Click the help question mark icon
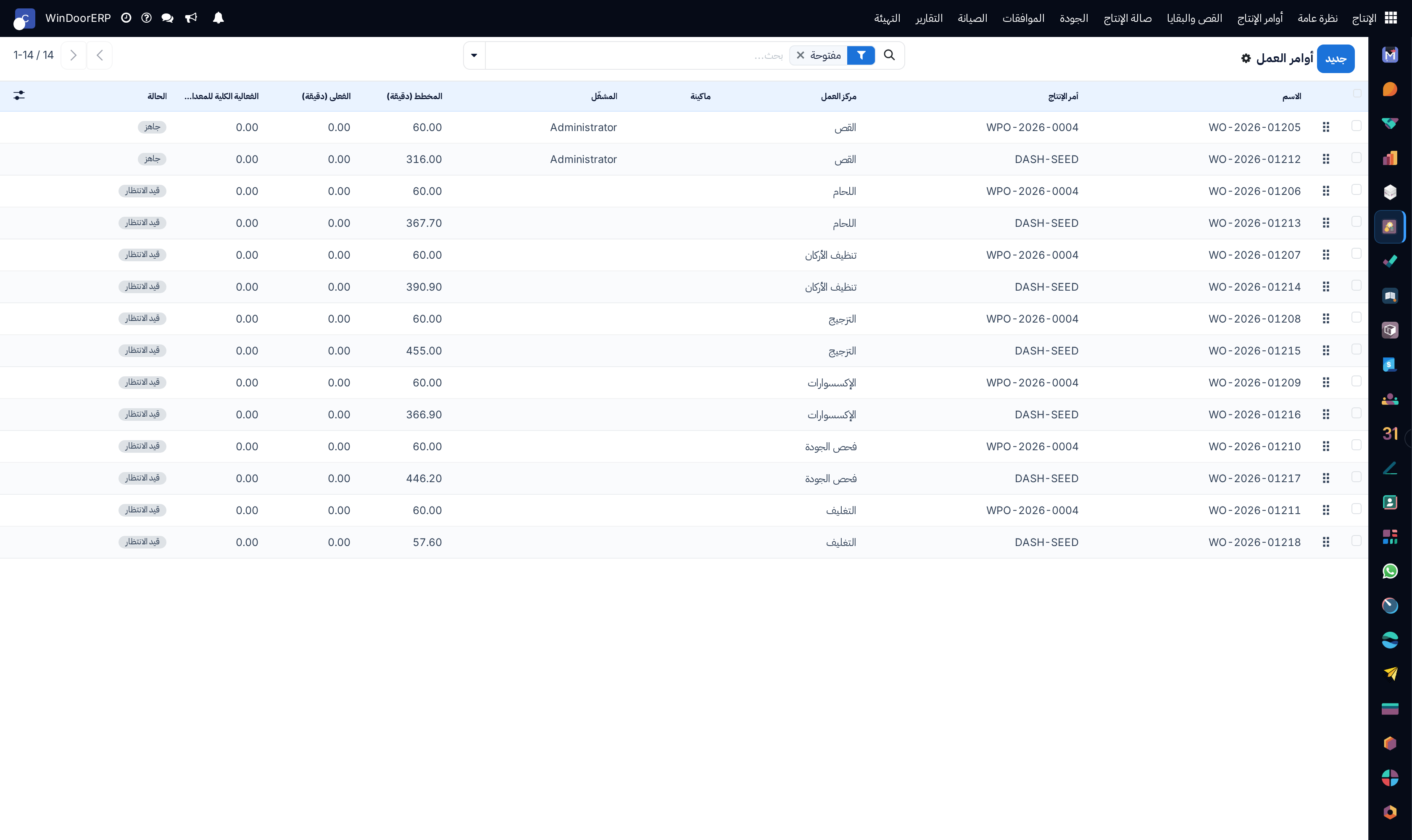Image resolution: width=1412 pixels, height=840 pixels. [x=146, y=18]
